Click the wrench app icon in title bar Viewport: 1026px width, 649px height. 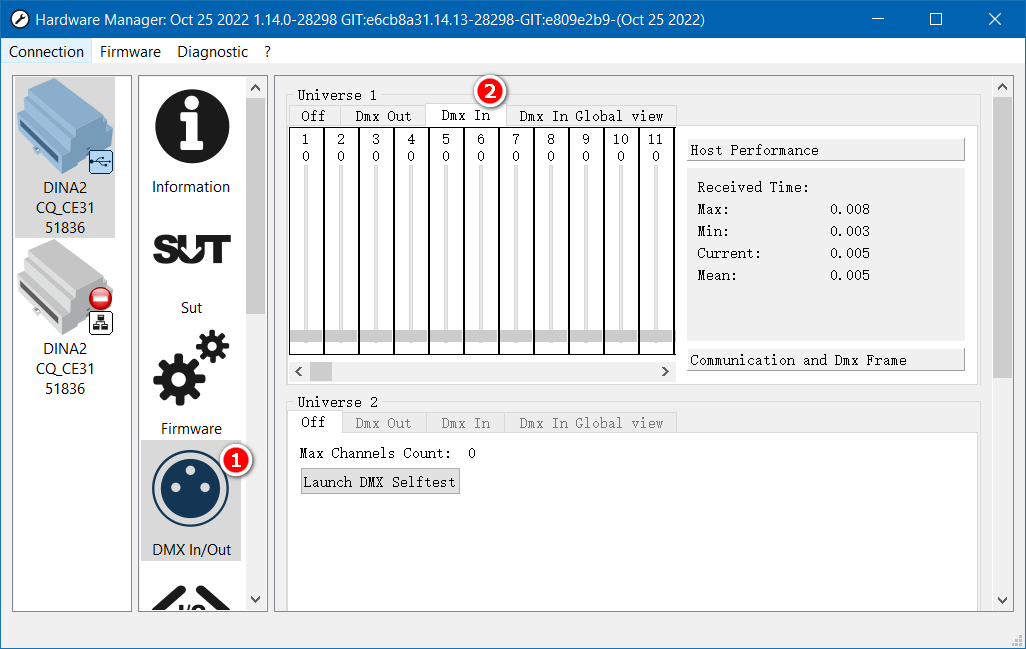18,20
